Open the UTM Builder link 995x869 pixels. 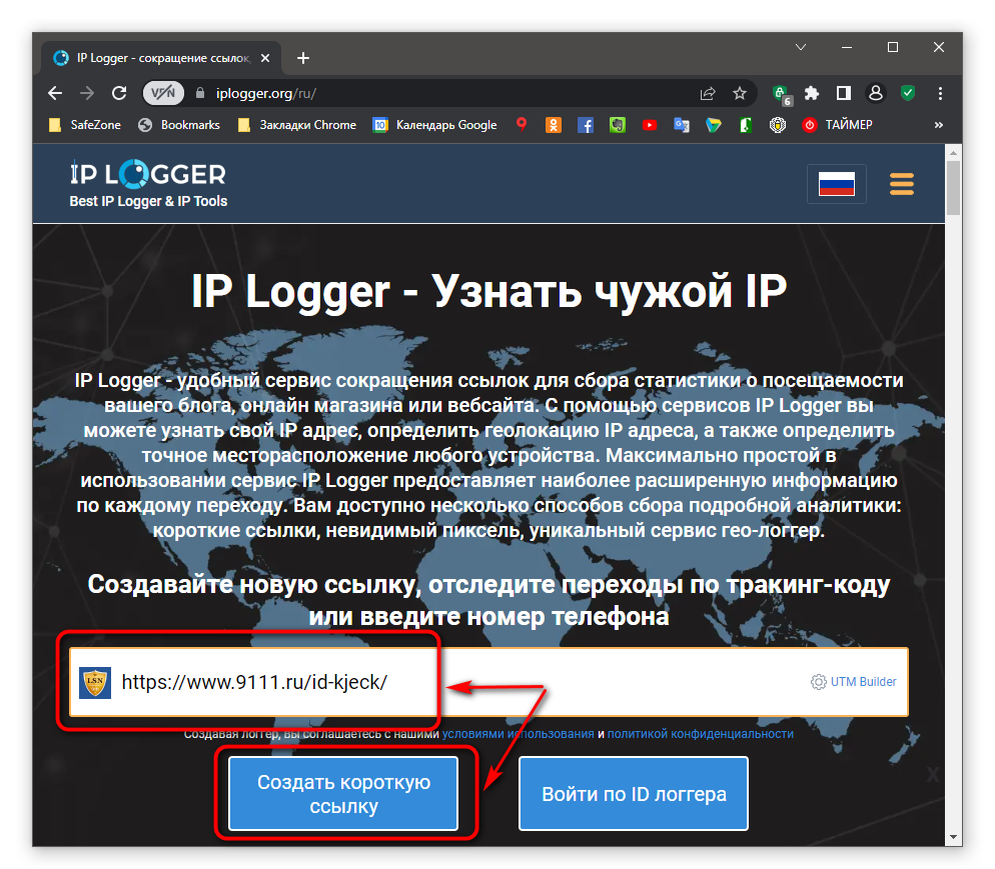[853, 682]
